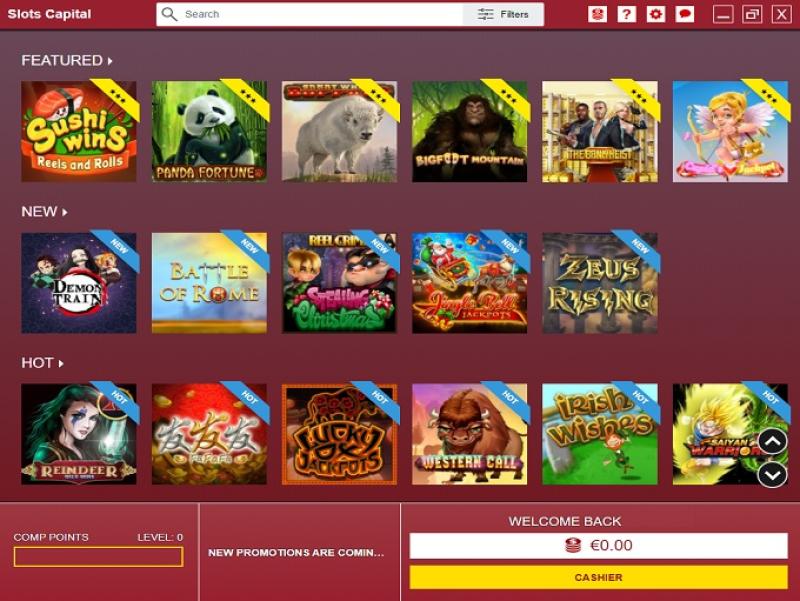This screenshot has height=601, width=800.
Task: Open the chips cashier icon in top bar
Action: coord(597,14)
